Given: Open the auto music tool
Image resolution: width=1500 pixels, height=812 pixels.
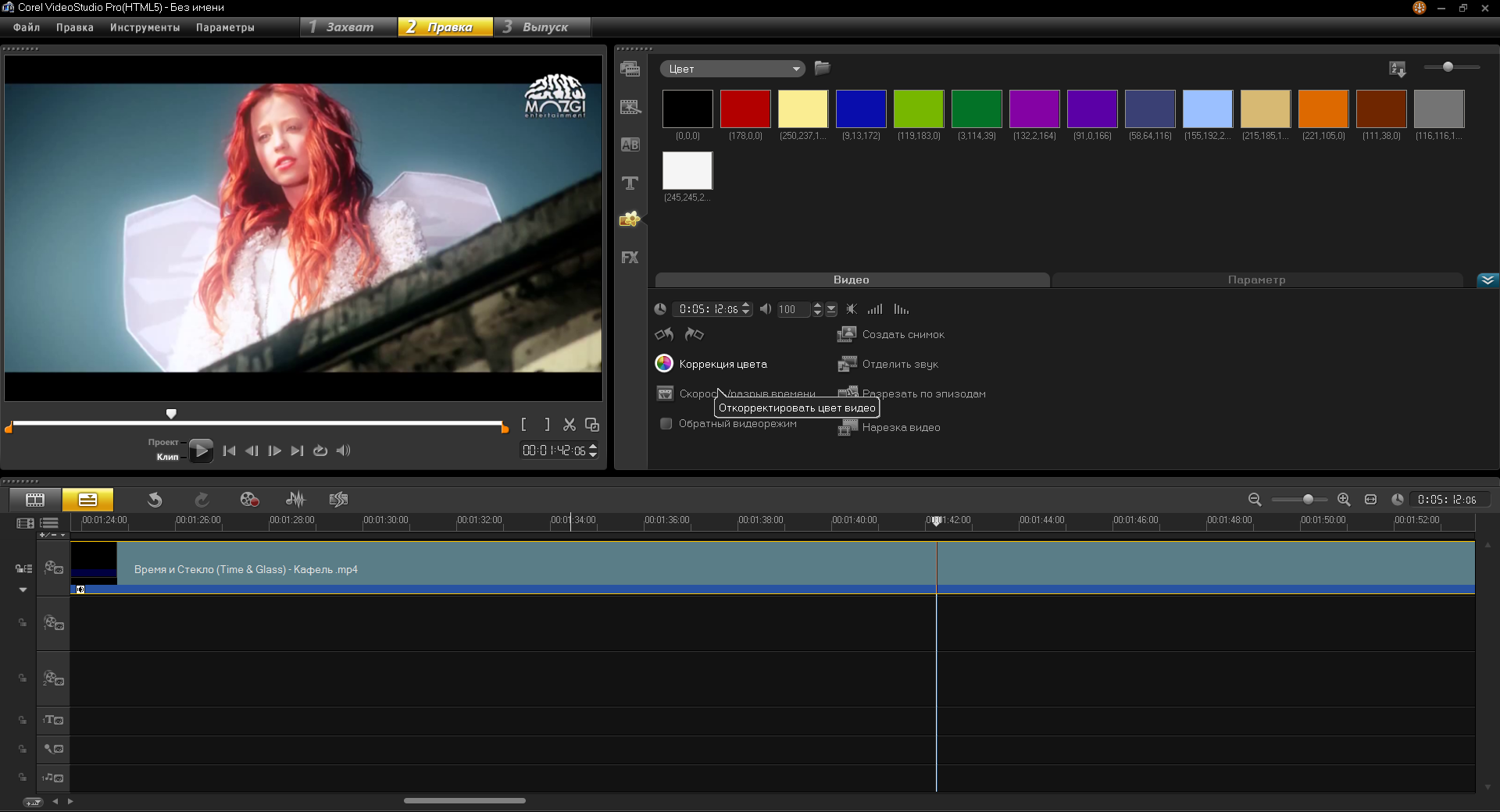Looking at the screenshot, I should click(x=338, y=500).
